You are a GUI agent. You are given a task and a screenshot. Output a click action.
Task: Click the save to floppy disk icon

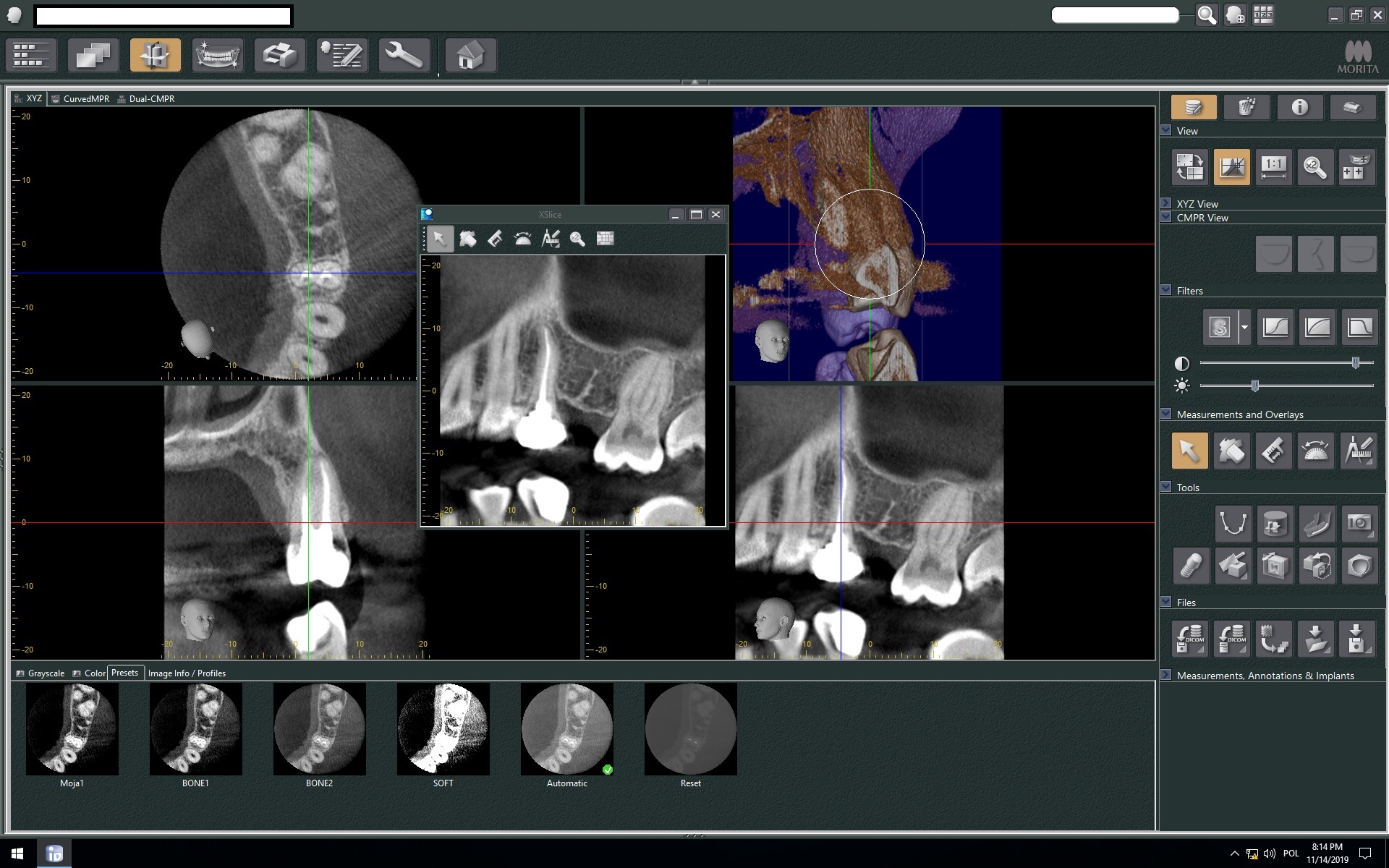pos(1358,639)
